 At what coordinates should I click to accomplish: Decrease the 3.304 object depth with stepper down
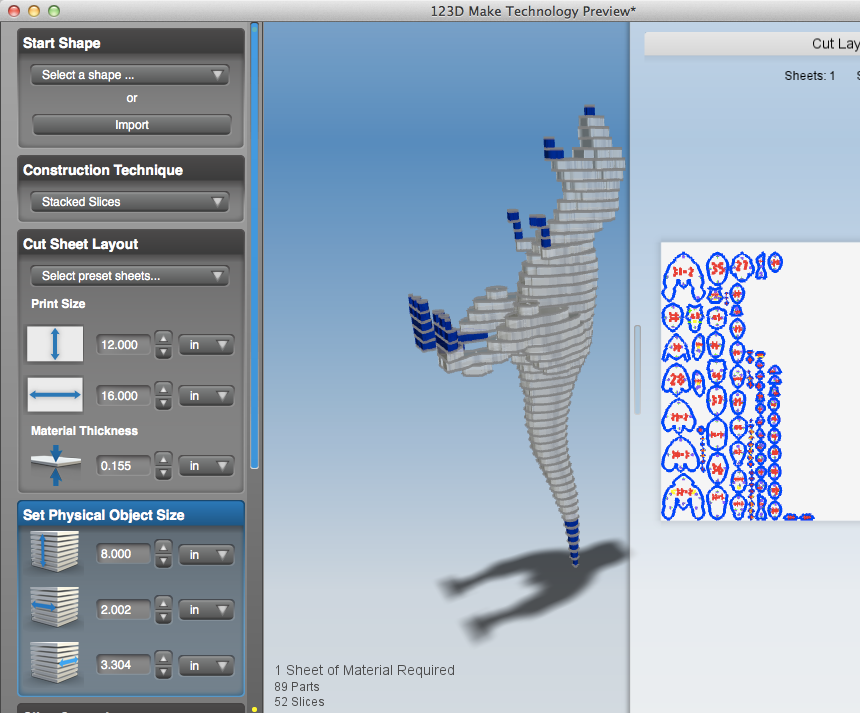pos(163,672)
